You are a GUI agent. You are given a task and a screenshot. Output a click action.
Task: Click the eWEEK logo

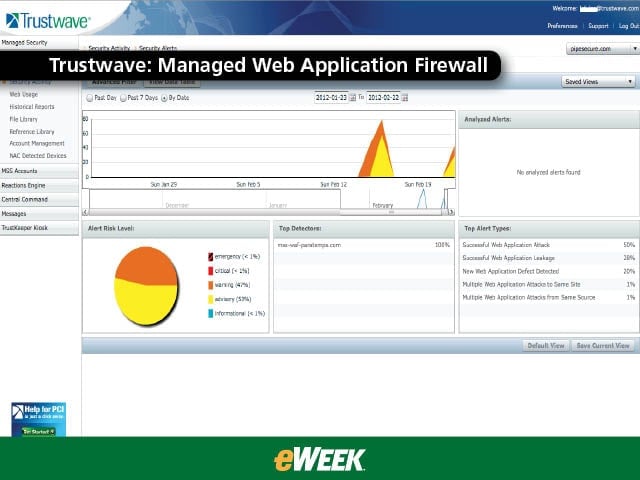click(x=320, y=460)
